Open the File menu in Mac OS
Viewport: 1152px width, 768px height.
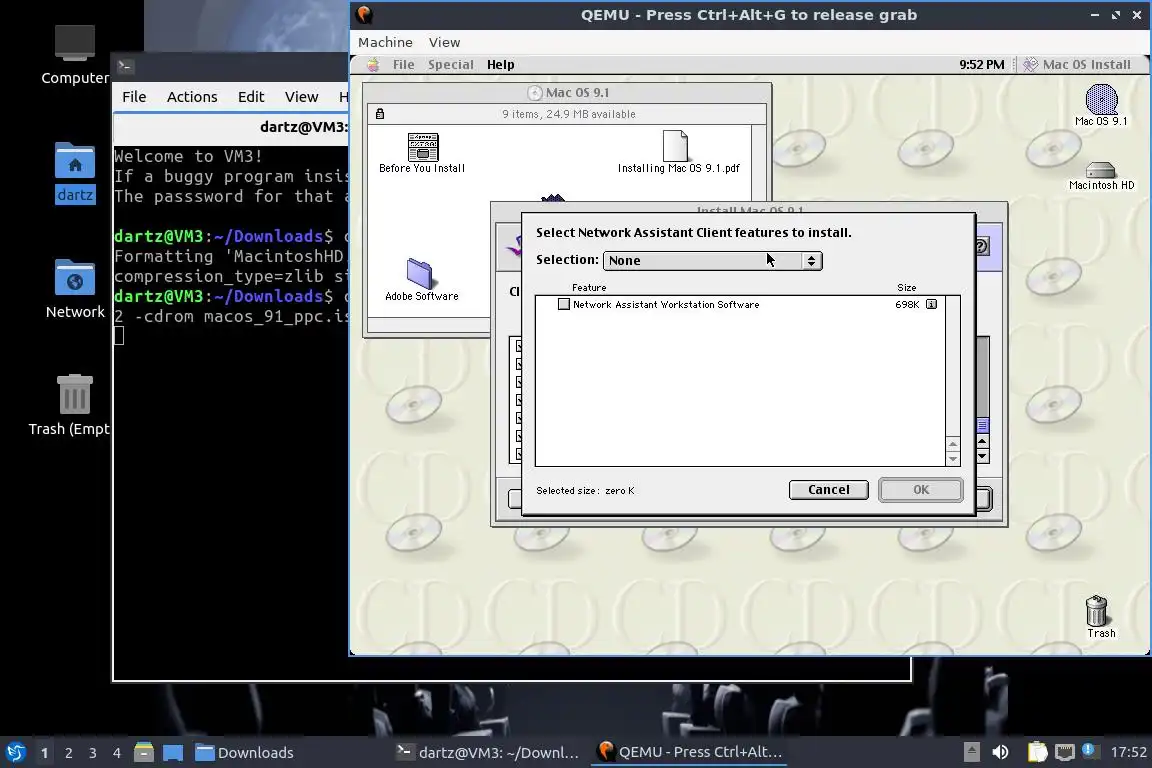403,65
